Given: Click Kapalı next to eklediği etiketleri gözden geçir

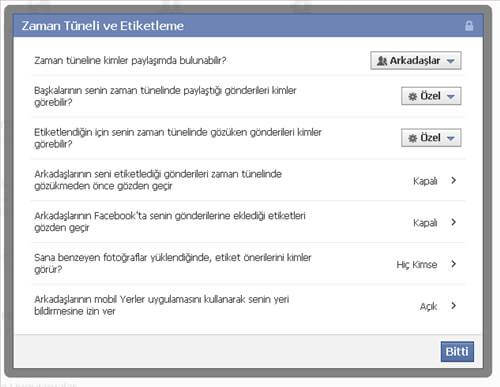Looking at the screenshot, I should pyautogui.click(x=425, y=223).
